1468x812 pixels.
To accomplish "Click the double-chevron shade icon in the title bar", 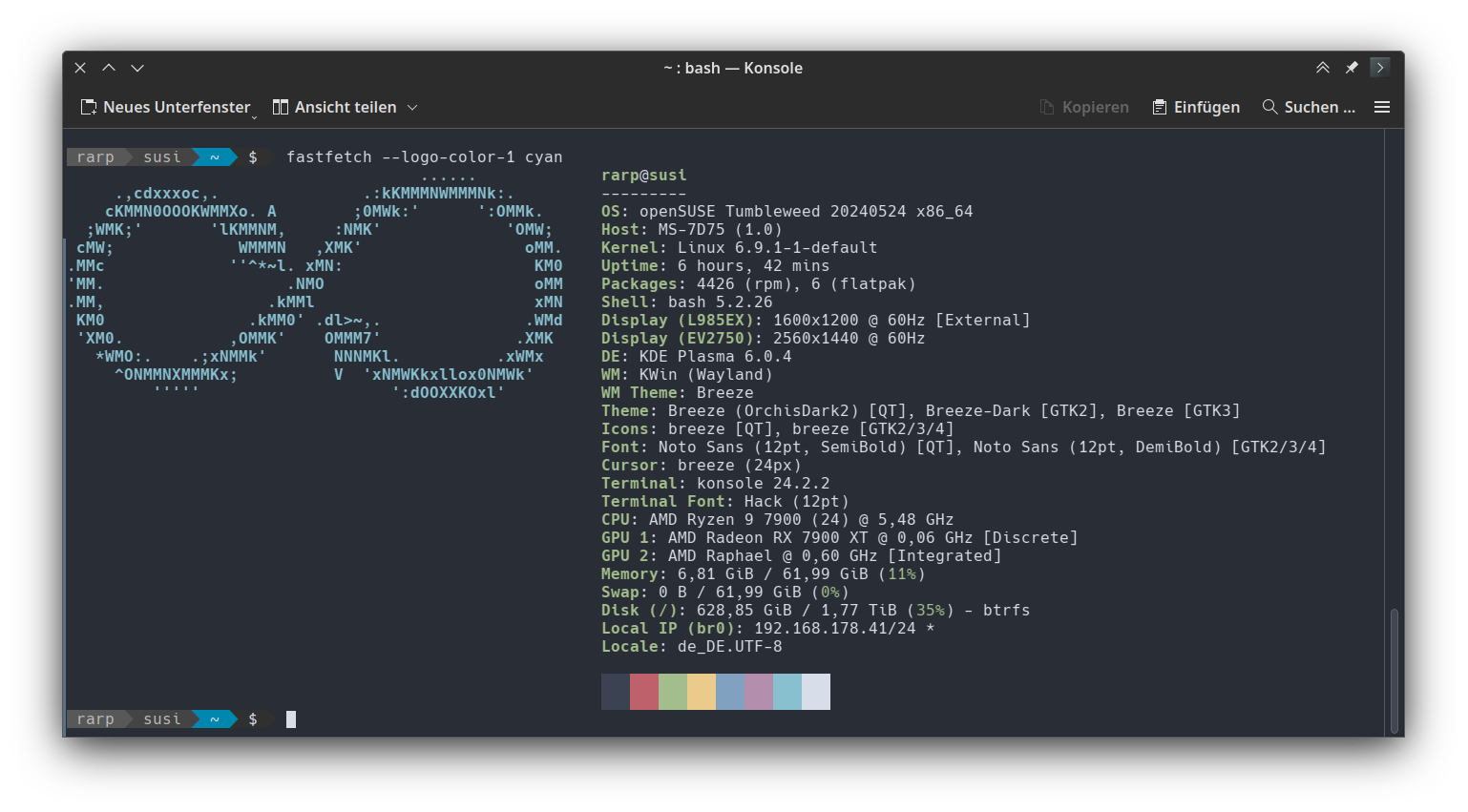I will (x=1323, y=68).
